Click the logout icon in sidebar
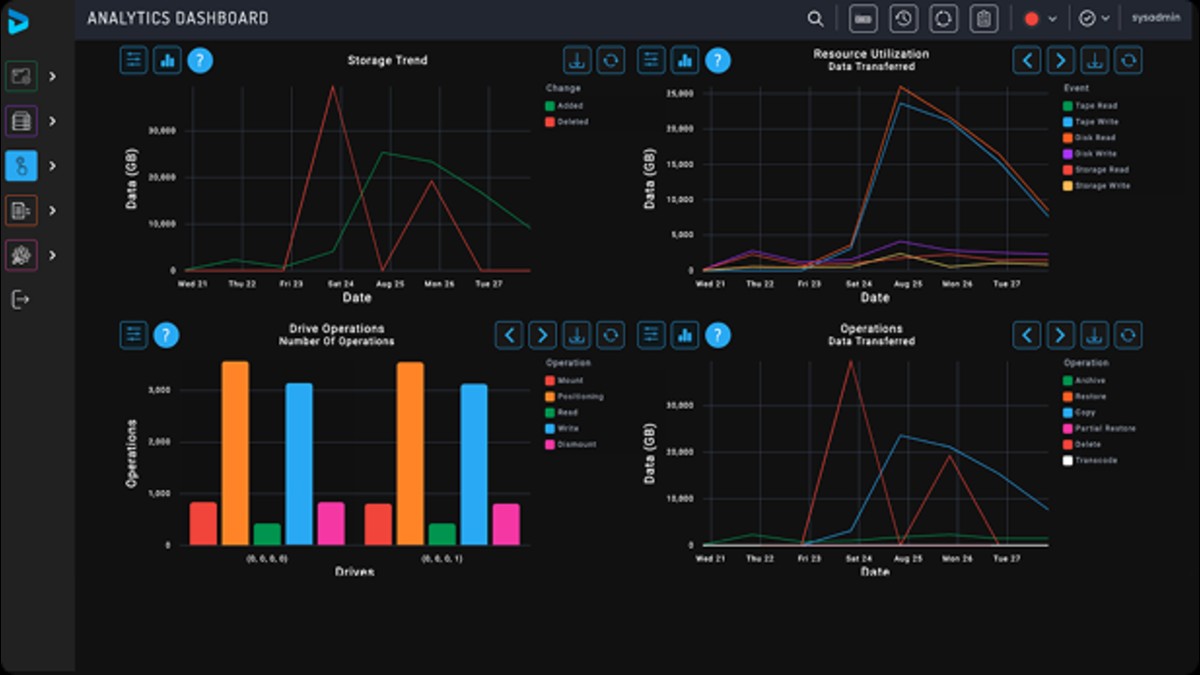1200x675 pixels. click(x=20, y=299)
